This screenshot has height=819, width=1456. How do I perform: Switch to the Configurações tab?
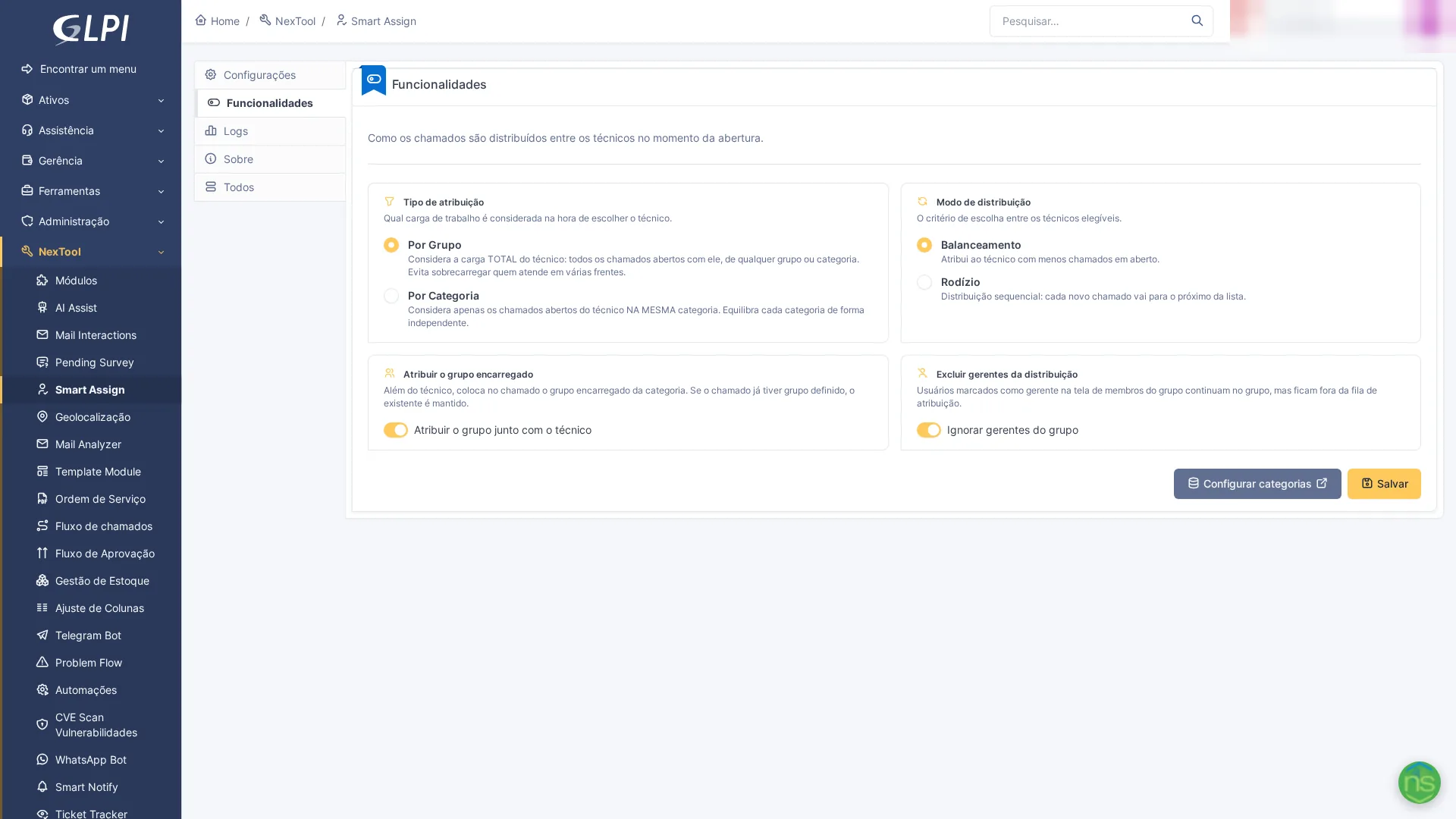coord(270,75)
